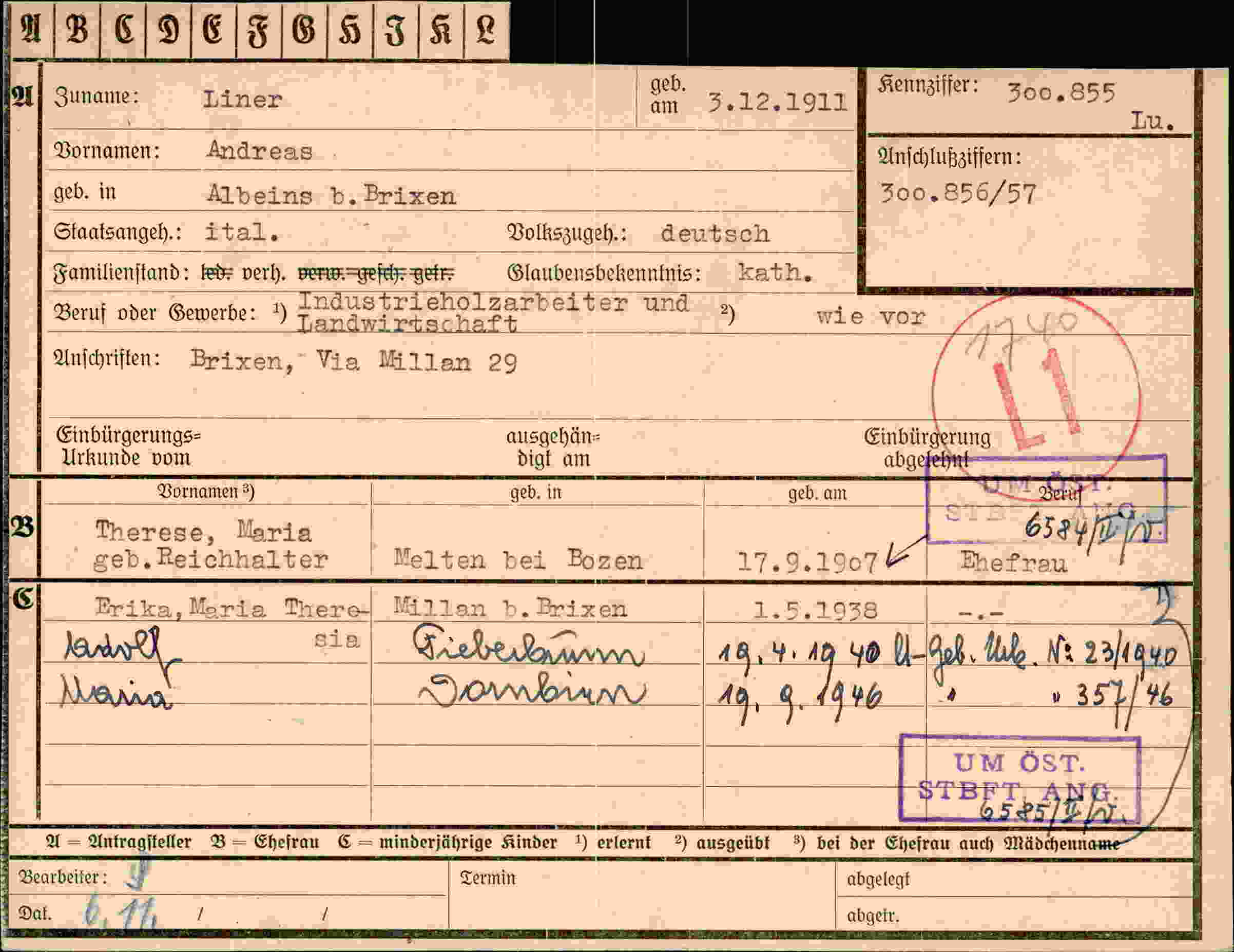The width and height of the screenshot is (1234, 952).
Task: Click the 'abgelegt' field
Action: (1014, 879)
